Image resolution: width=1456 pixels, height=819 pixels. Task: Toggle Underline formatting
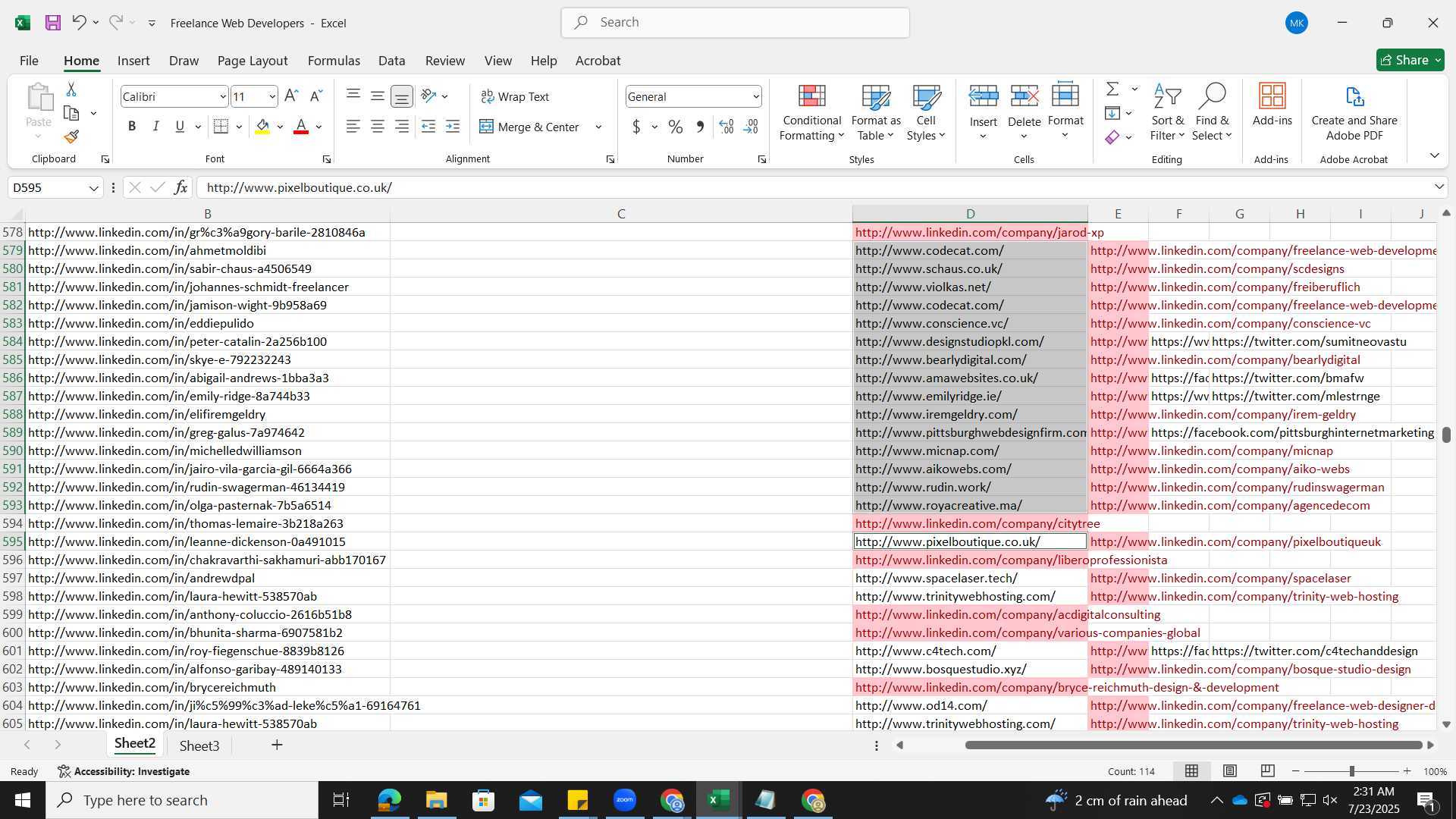click(180, 127)
